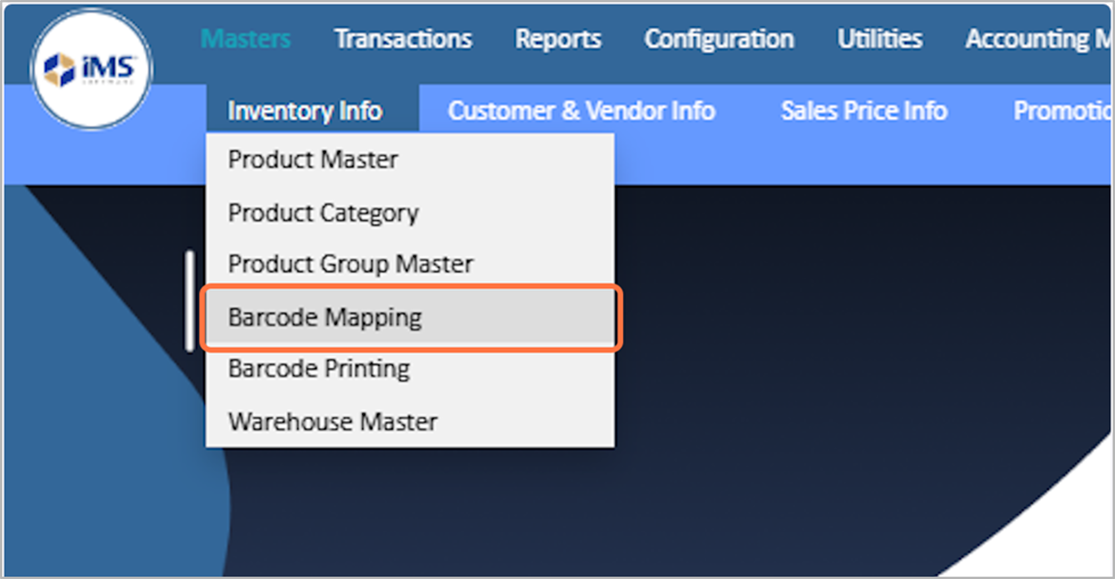Select Product Category in the list
This screenshot has width=1115, height=579.
pyautogui.click(x=323, y=213)
